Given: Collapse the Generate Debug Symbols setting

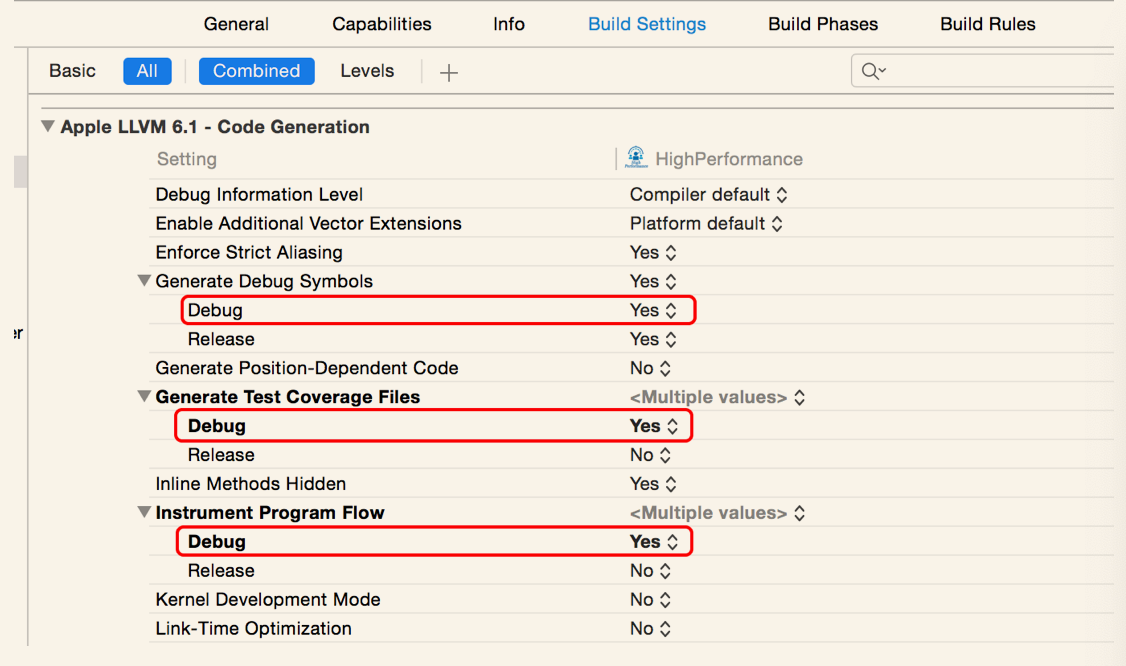Looking at the screenshot, I should tap(144, 281).
